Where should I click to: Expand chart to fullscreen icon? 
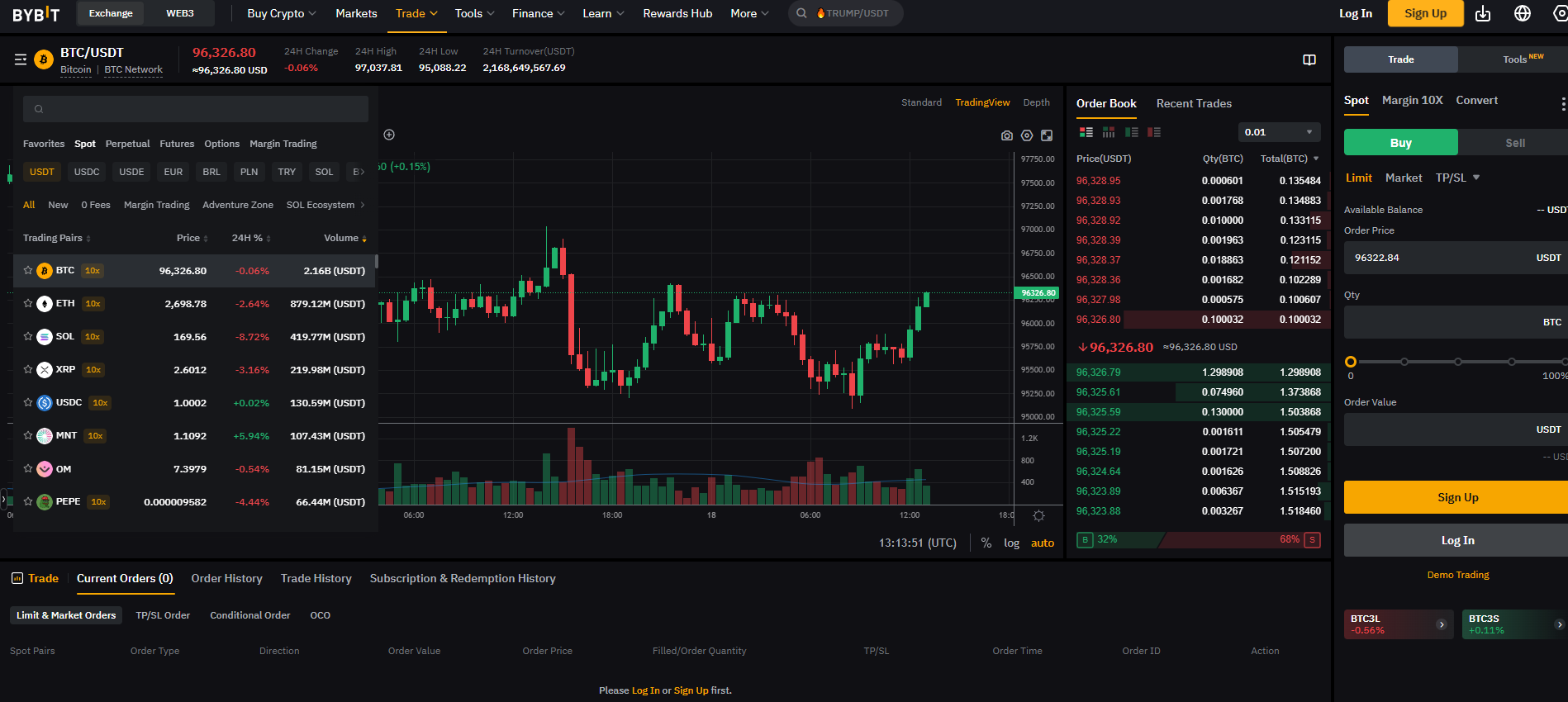pyautogui.click(x=1047, y=135)
